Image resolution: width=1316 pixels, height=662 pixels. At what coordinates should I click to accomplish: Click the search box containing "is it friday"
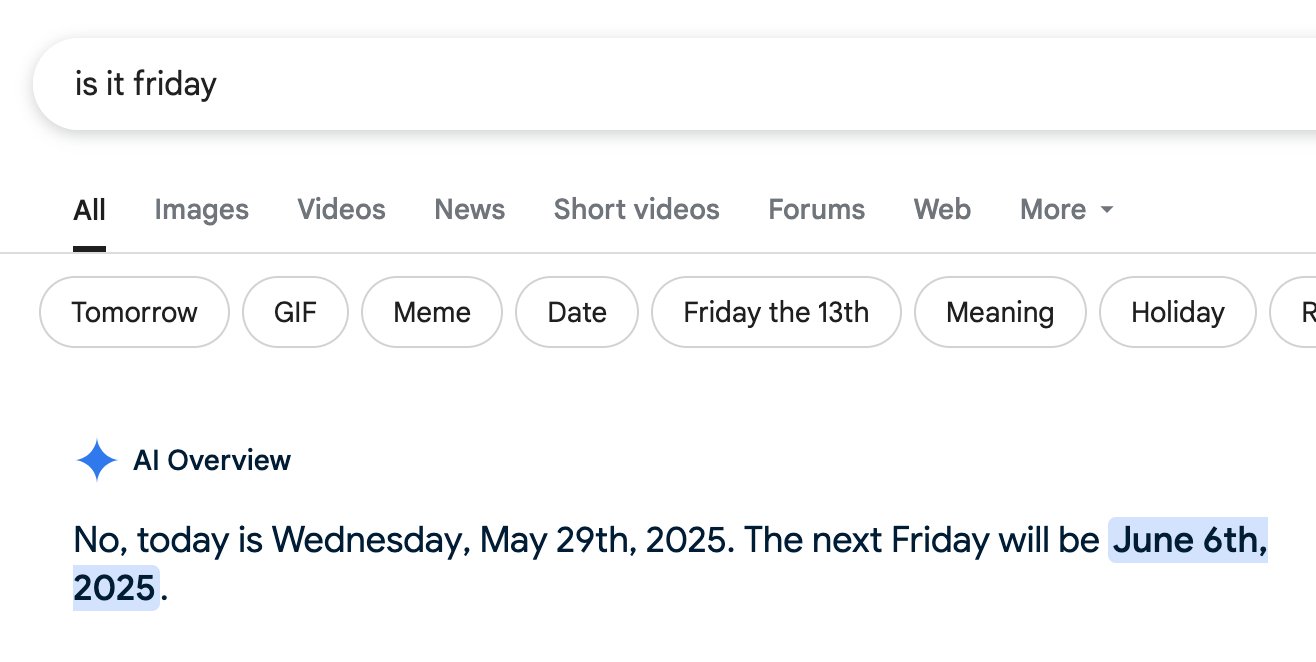(600, 84)
